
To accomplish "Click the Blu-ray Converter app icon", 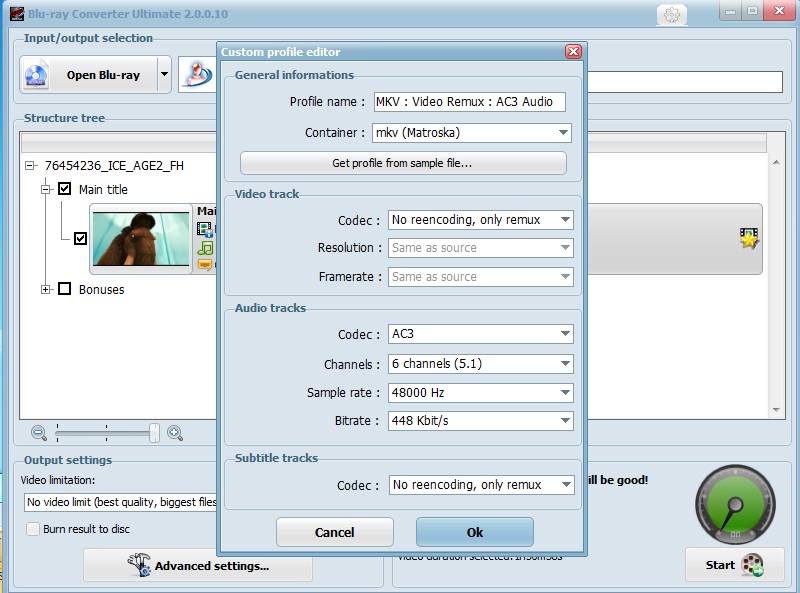I will coord(17,13).
